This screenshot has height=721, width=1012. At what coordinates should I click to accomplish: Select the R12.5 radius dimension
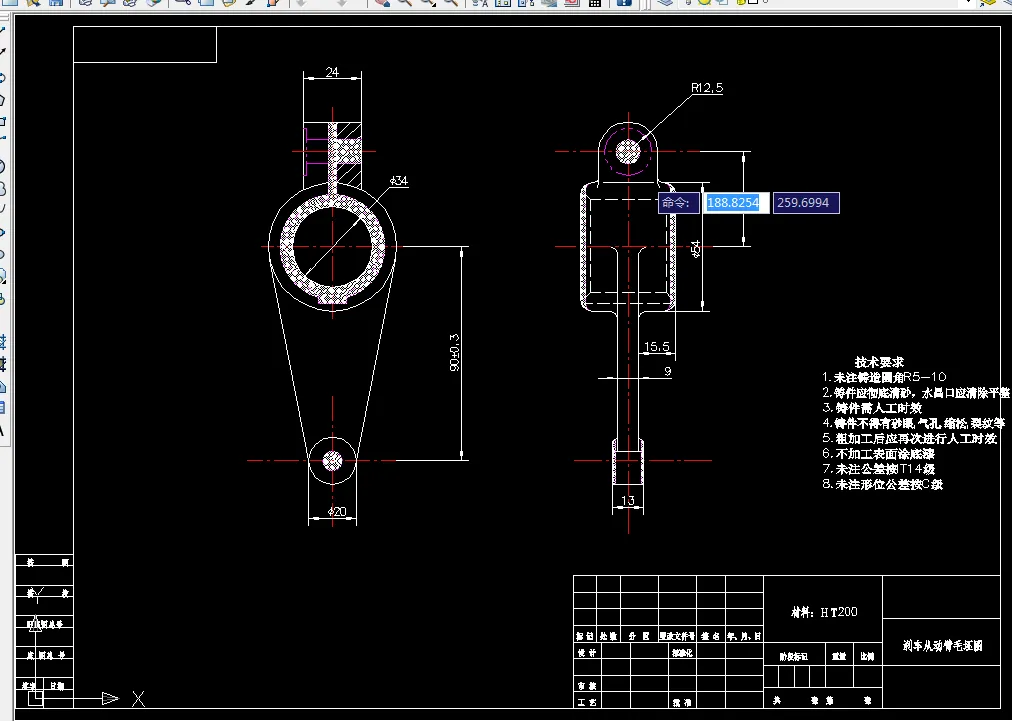pyautogui.click(x=707, y=88)
